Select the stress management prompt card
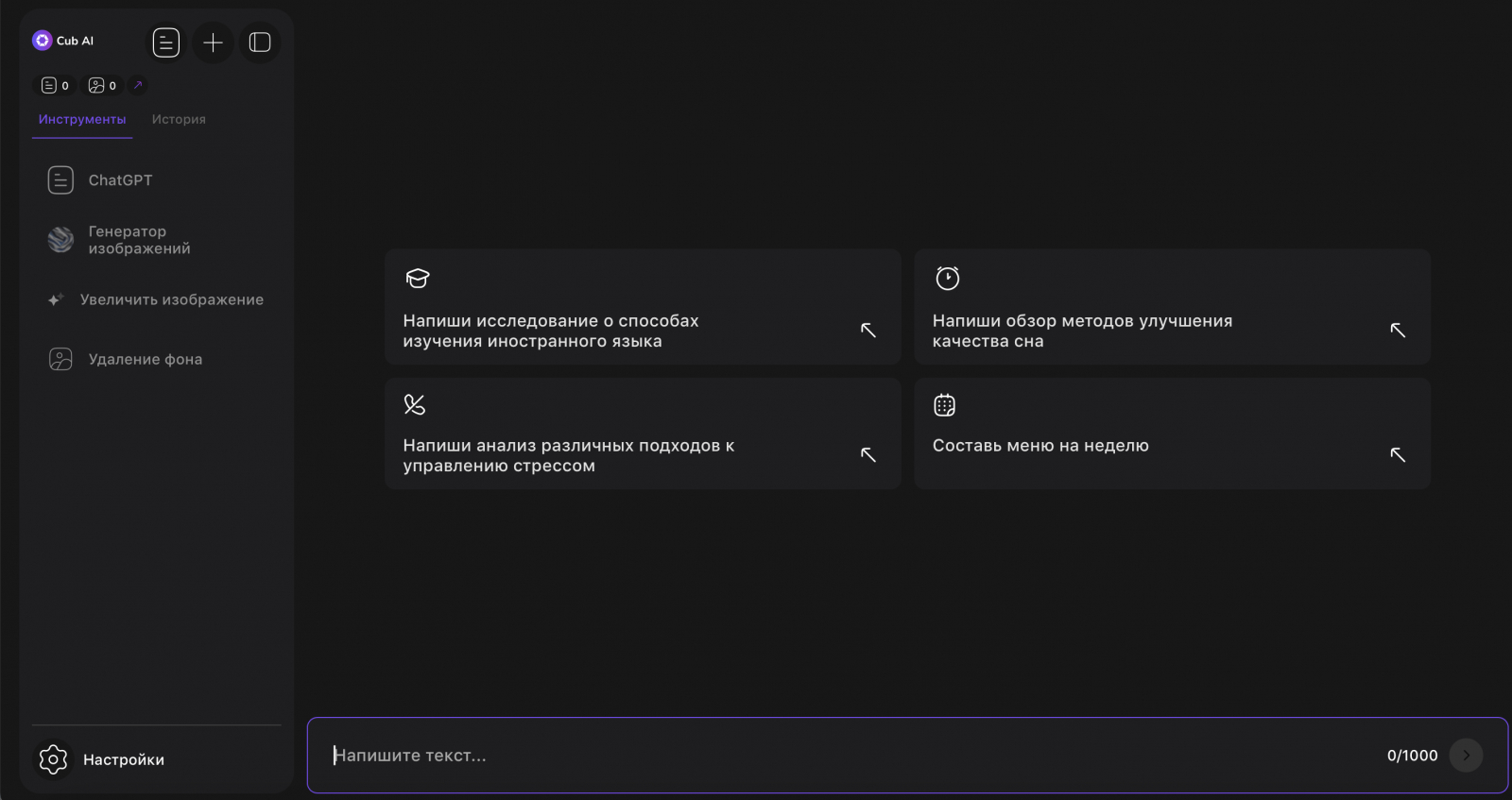Image resolution: width=1512 pixels, height=800 pixels. 643,434
